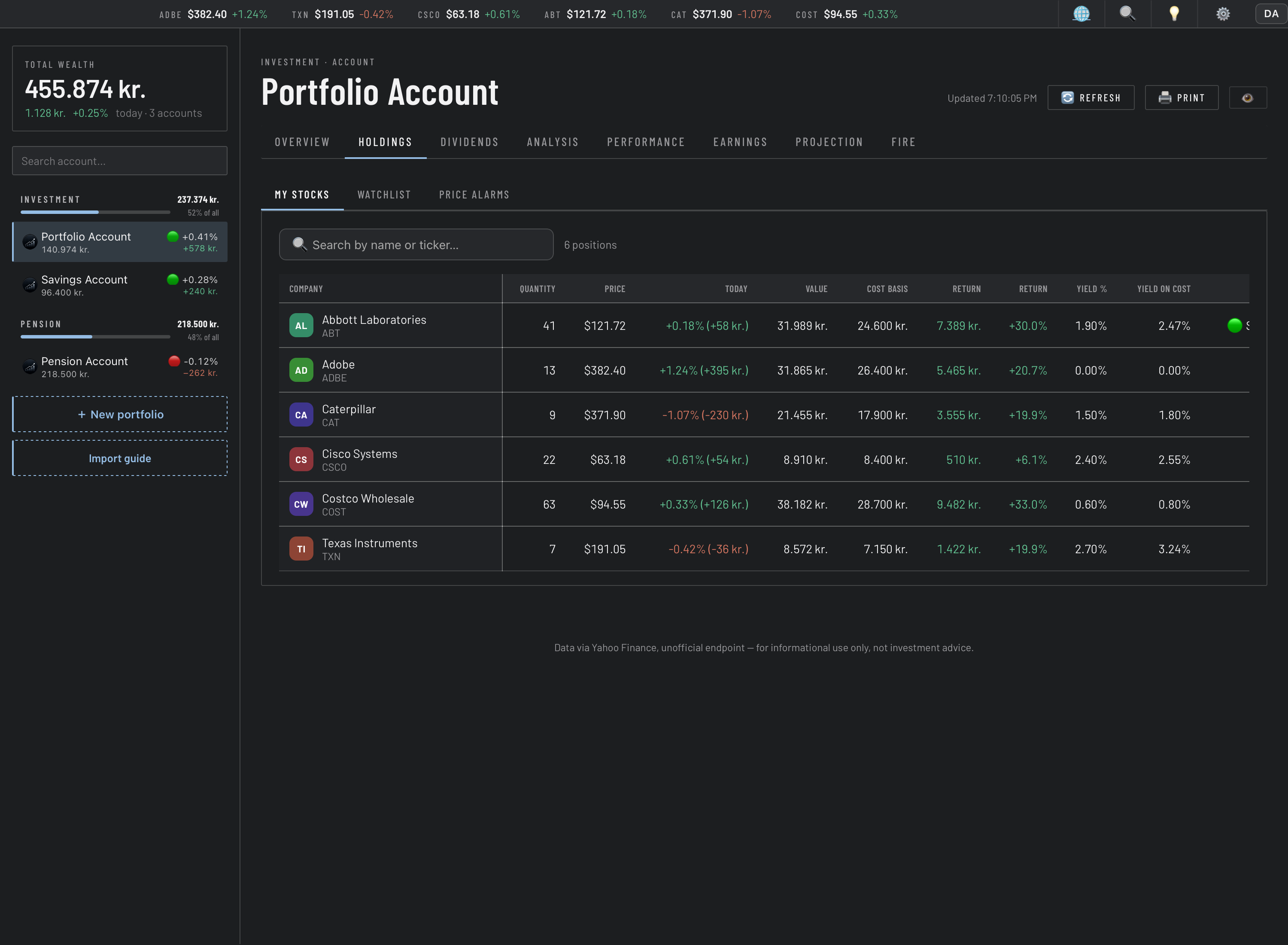The height and width of the screenshot is (945, 1288).
Task: Switch to the Watchlist sub-tab
Action: click(384, 195)
